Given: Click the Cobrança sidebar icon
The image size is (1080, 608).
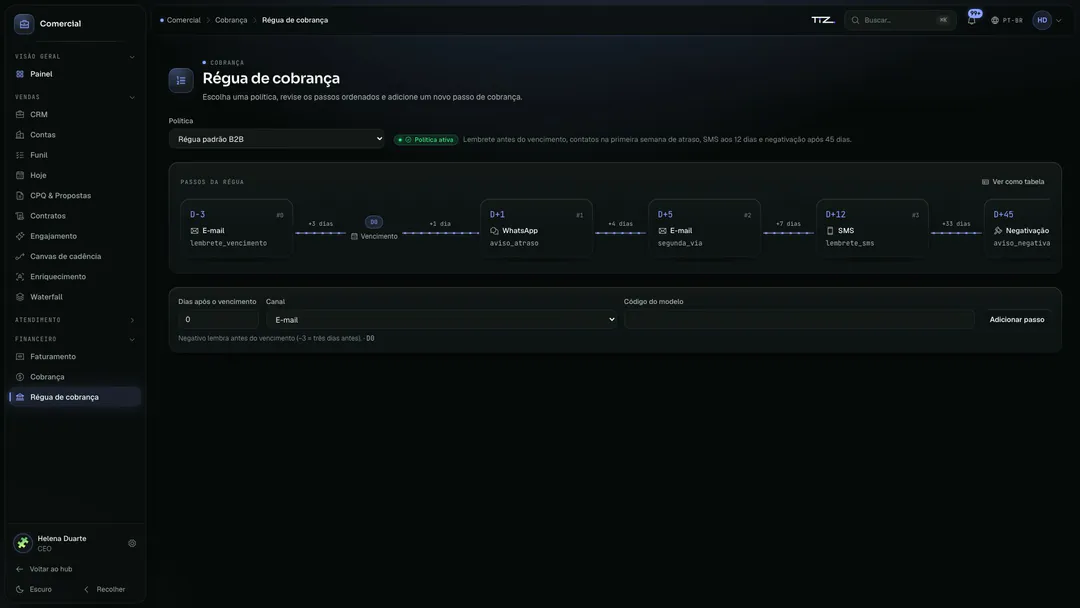Looking at the screenshot, I should pos(20,377).
